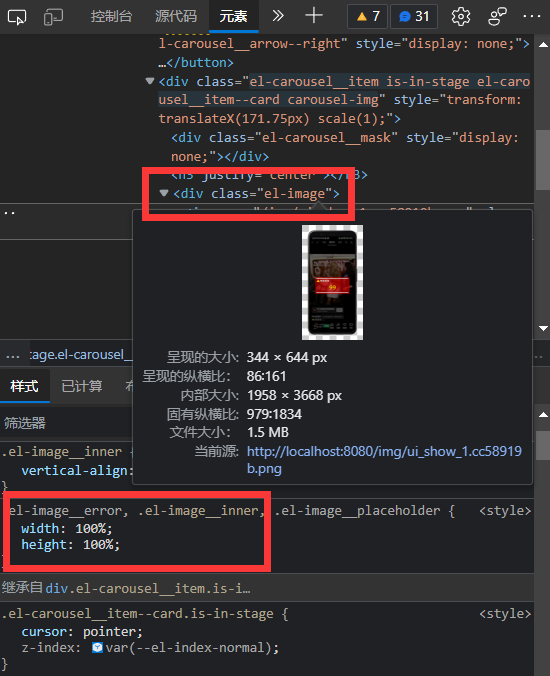Click the breadcrumb ellipsis on the left

click(12, 355)
